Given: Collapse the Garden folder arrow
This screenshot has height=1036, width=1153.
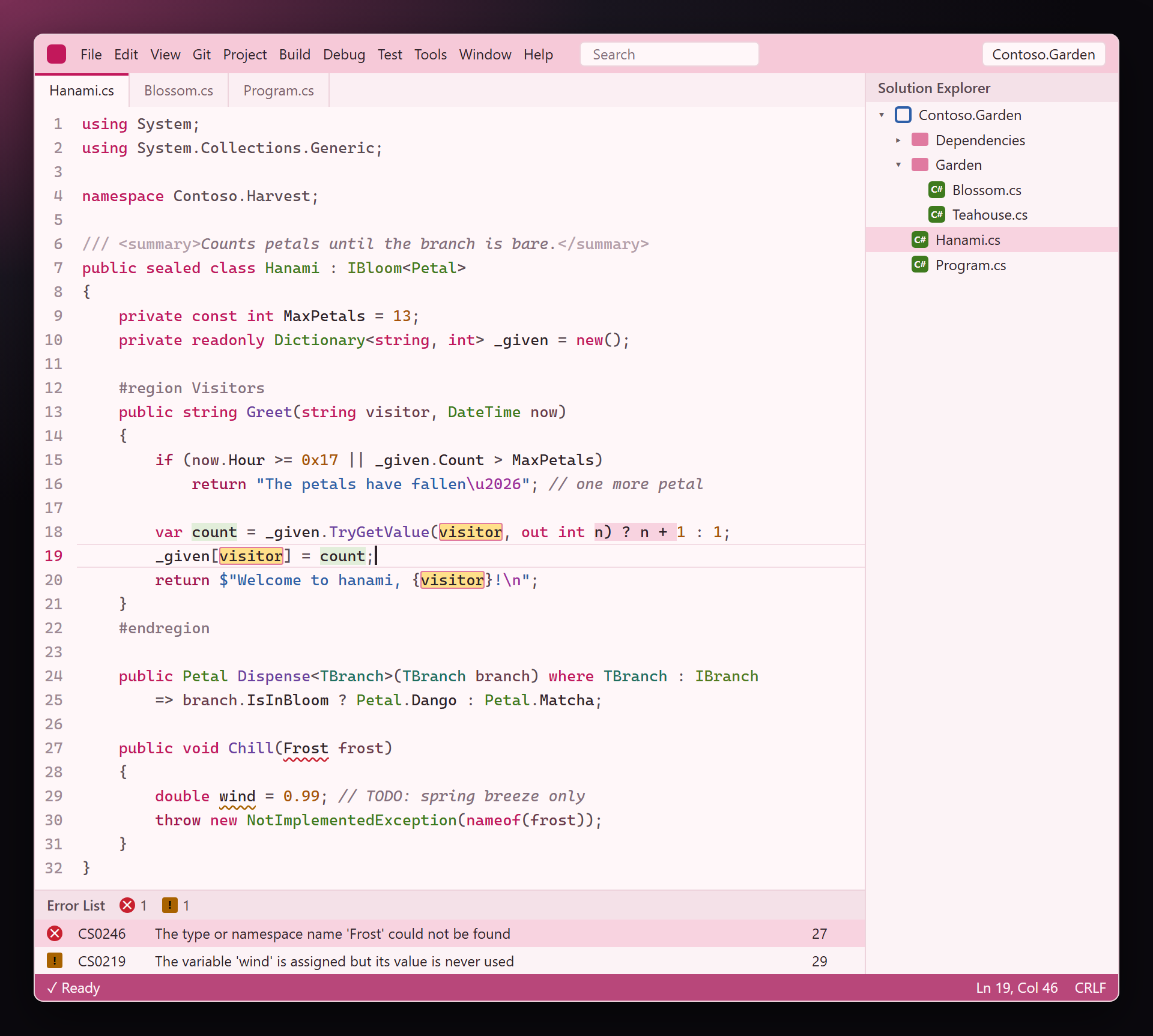Looking at the screenshot, I should point(898,164).
